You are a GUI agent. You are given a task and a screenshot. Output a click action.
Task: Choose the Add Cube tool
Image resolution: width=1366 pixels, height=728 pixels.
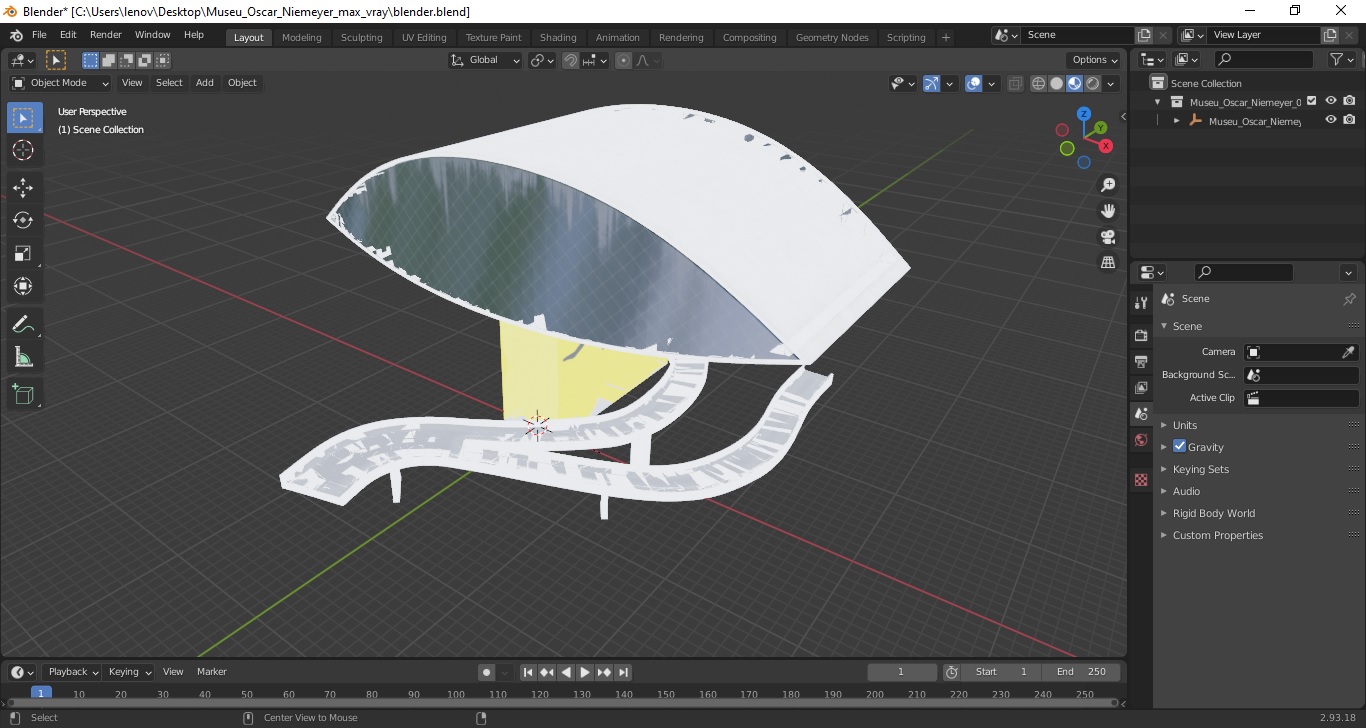pos(23,394)
